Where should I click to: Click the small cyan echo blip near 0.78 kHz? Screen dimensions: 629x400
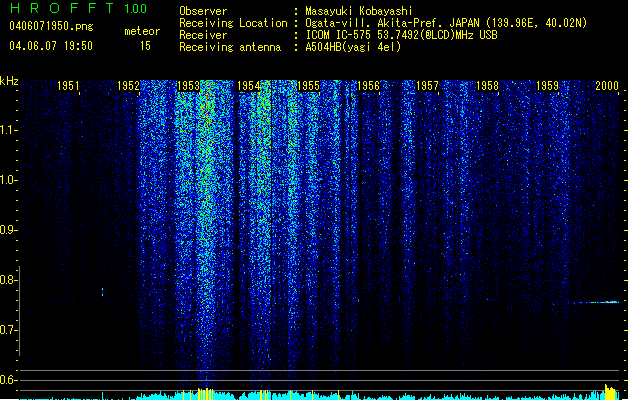coord(102,292)
